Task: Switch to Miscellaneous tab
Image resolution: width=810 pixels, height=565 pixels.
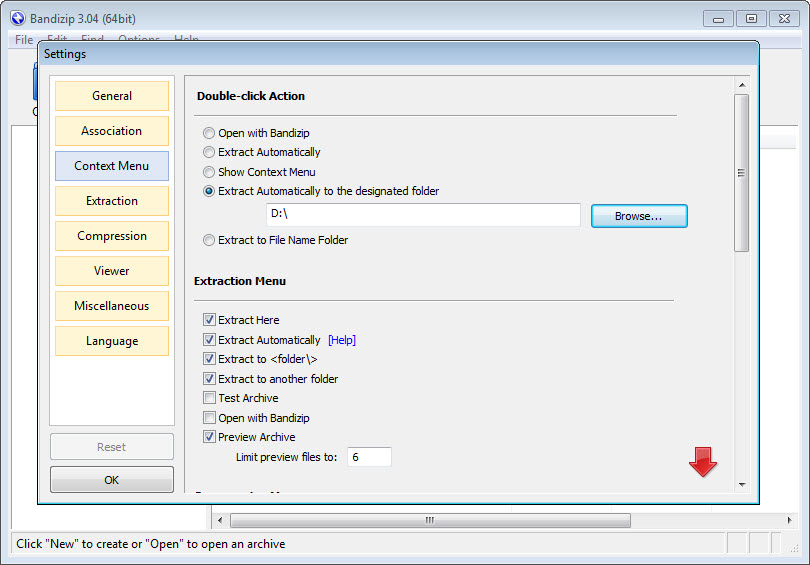Action: (x=112, y=306)
